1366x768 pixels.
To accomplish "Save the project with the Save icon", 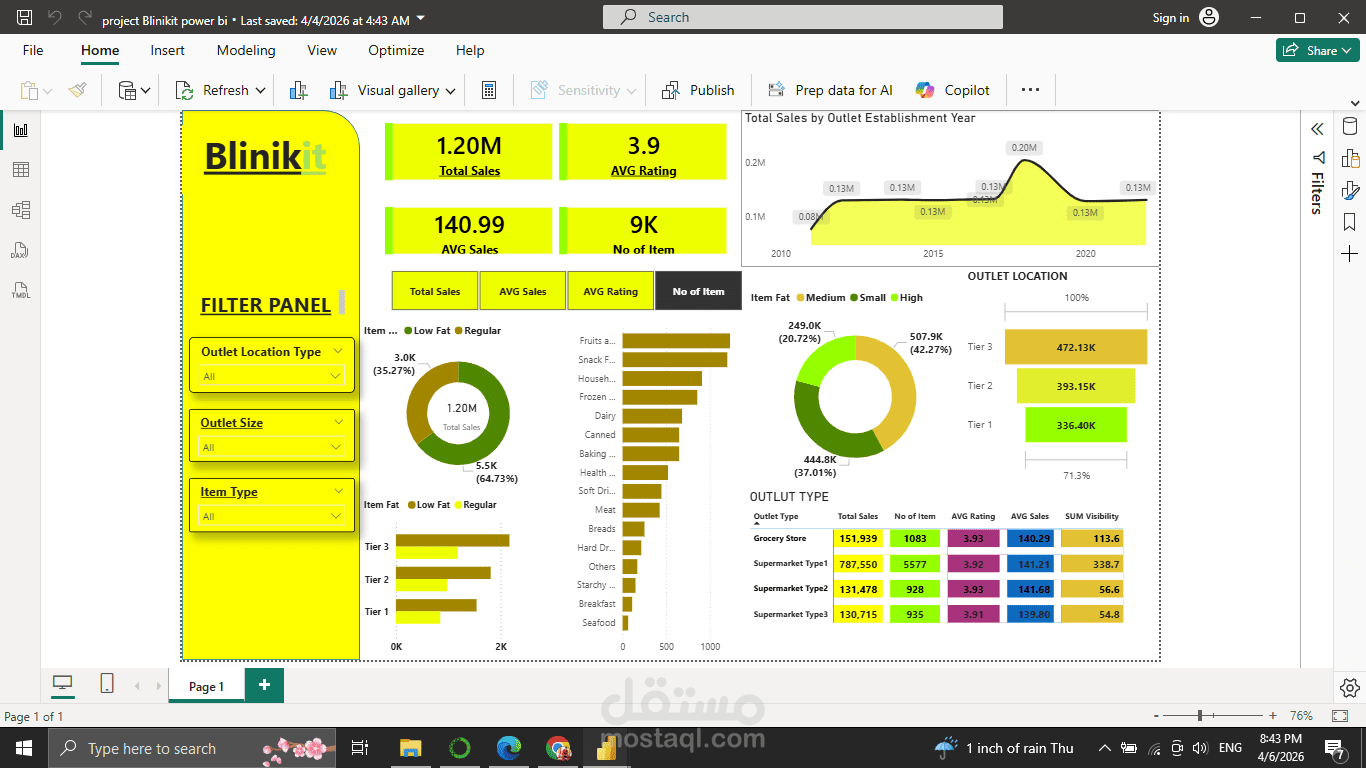I will tap(25, 18).
